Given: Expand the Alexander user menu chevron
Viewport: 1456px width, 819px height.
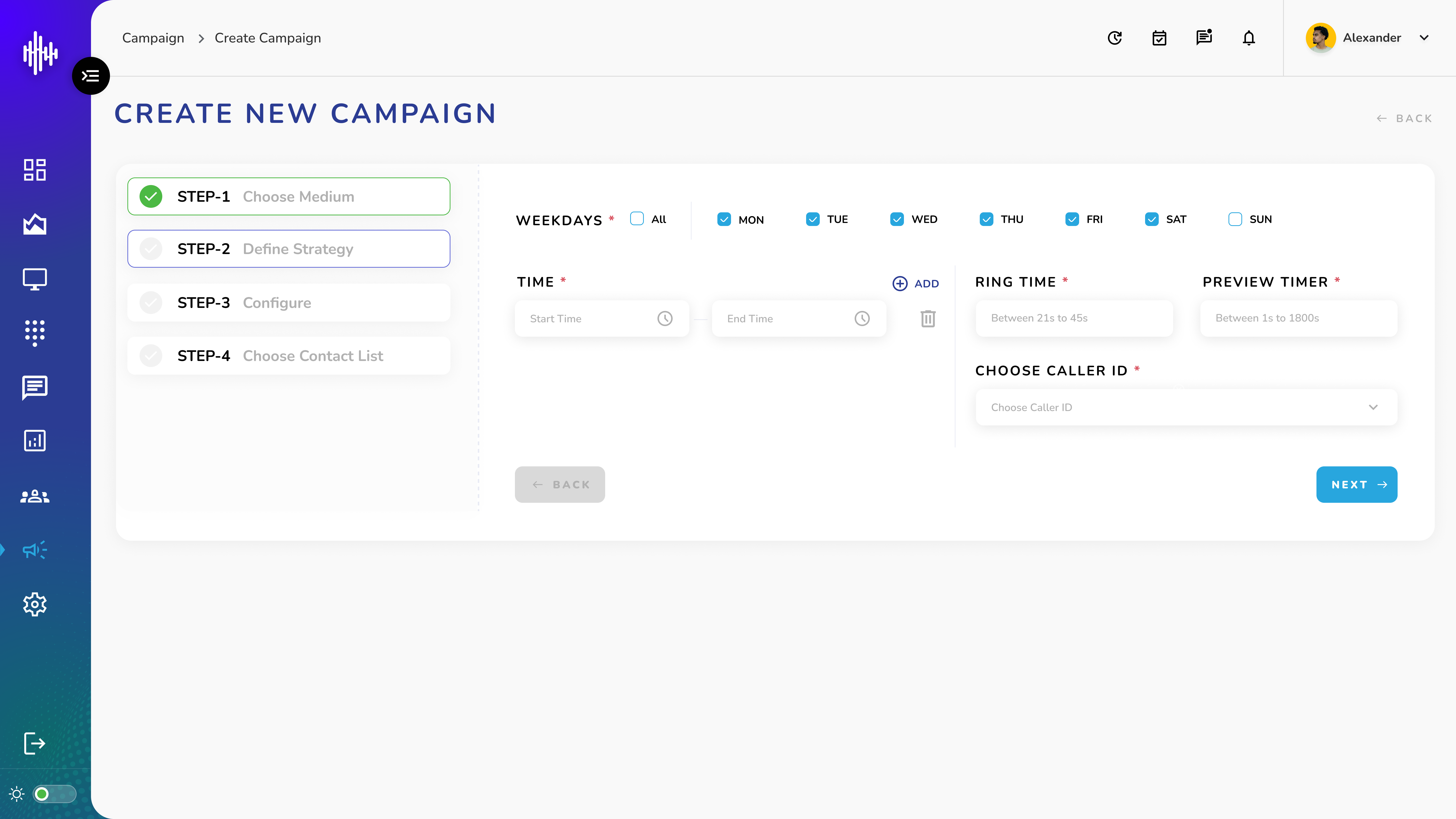Looking at the screenshot, I should 1424,38.
